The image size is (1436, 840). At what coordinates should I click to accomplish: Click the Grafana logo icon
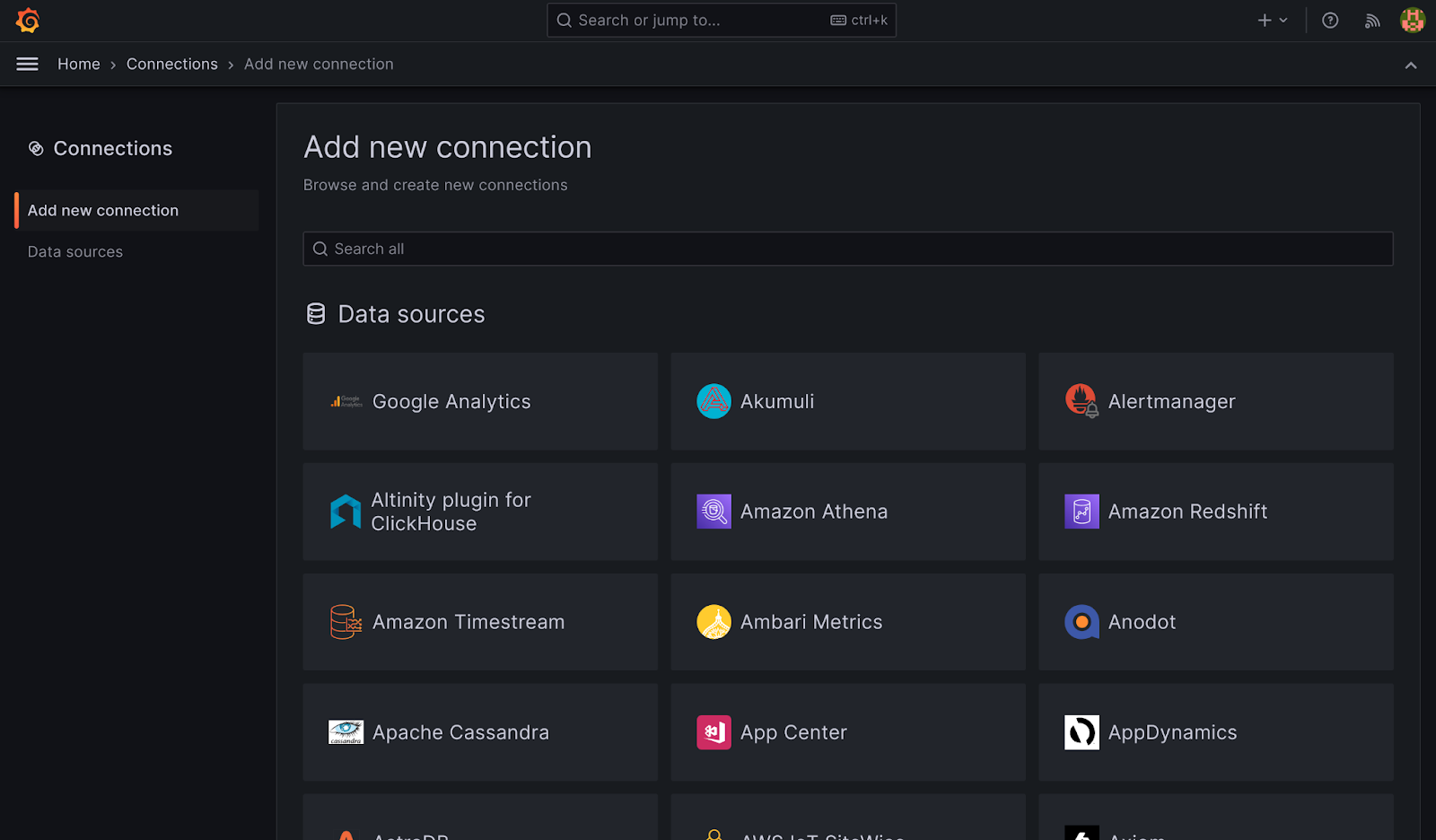pyautogui.click(x=28, y=20)
